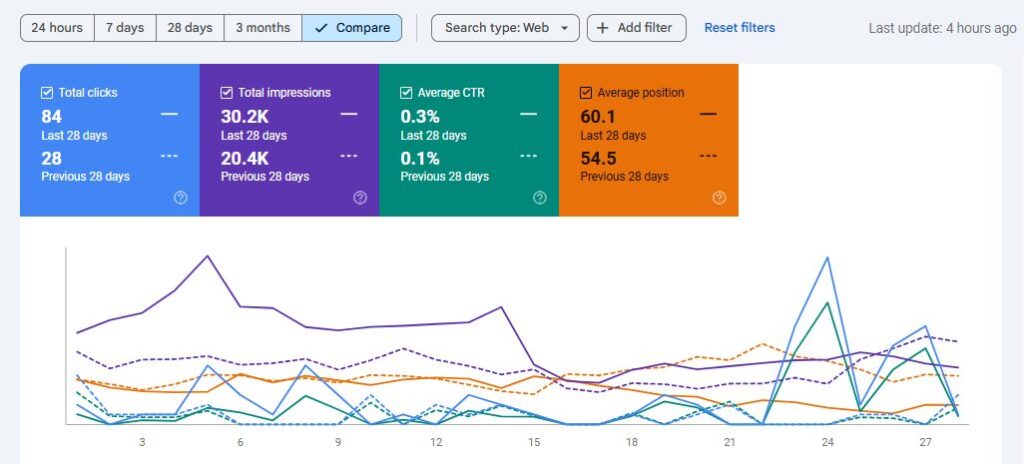
Task: Disable the Average CTR checkbox
Action: click(407, 93)
